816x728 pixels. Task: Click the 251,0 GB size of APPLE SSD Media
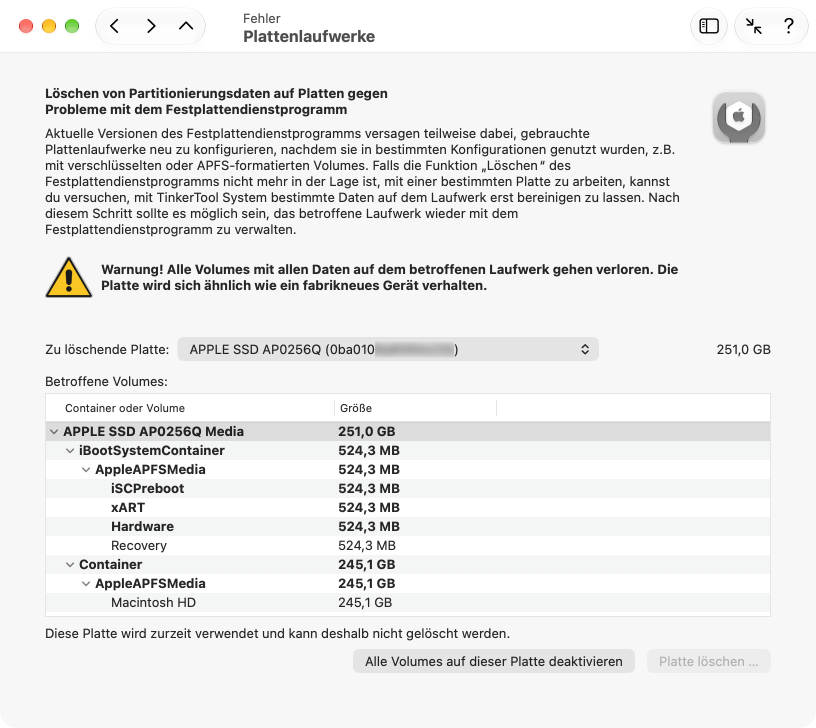tap(367, 431)
